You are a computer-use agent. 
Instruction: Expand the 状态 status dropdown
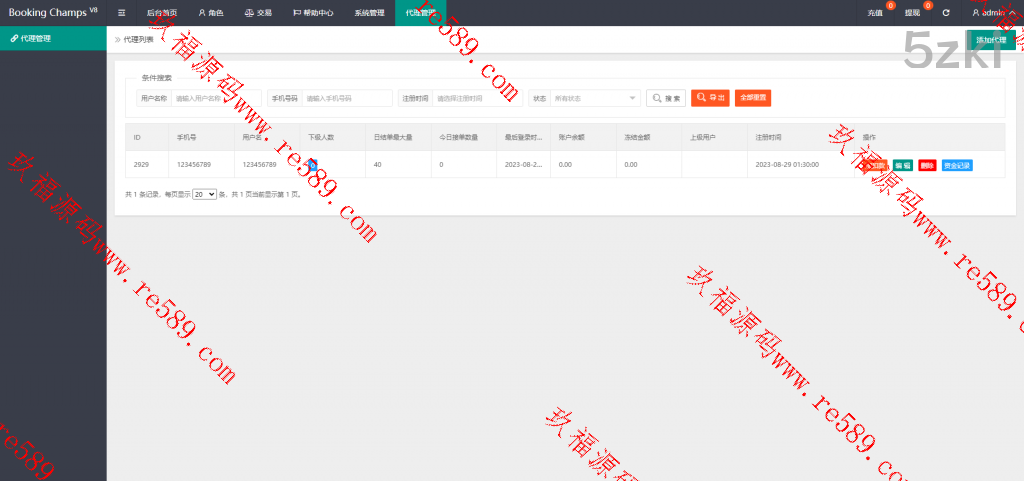[x=596, y=98]
